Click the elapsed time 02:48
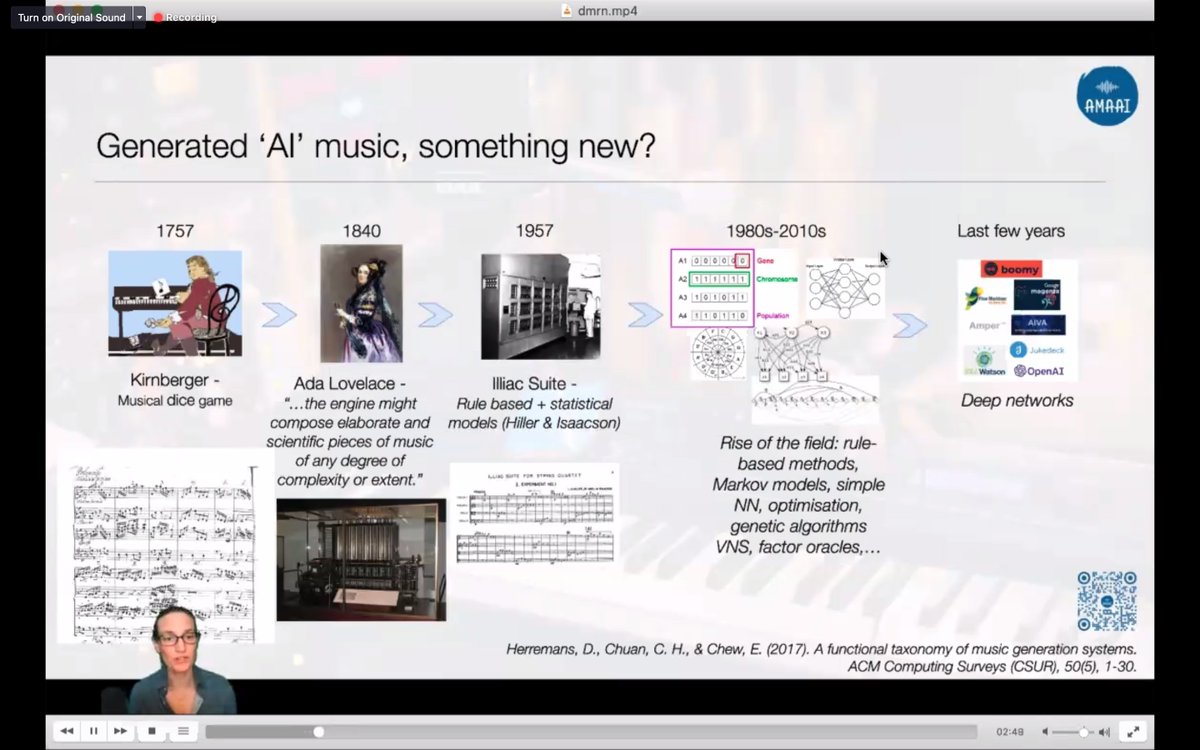Image resolution: width=1200 pixels, height=750 pixels. pos(1010,732)
